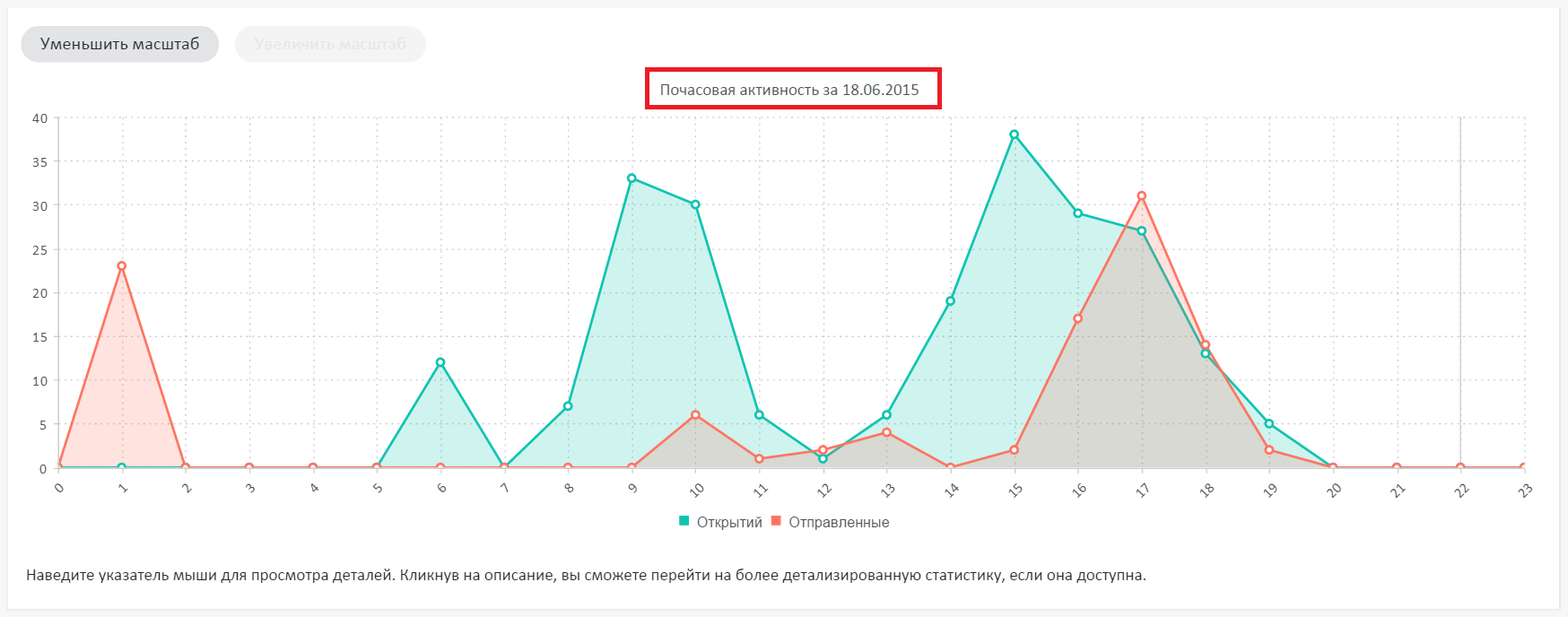Click the red Отправленные legend color square
This screenshot has height=617, width=1568.
tap(776, 521)
